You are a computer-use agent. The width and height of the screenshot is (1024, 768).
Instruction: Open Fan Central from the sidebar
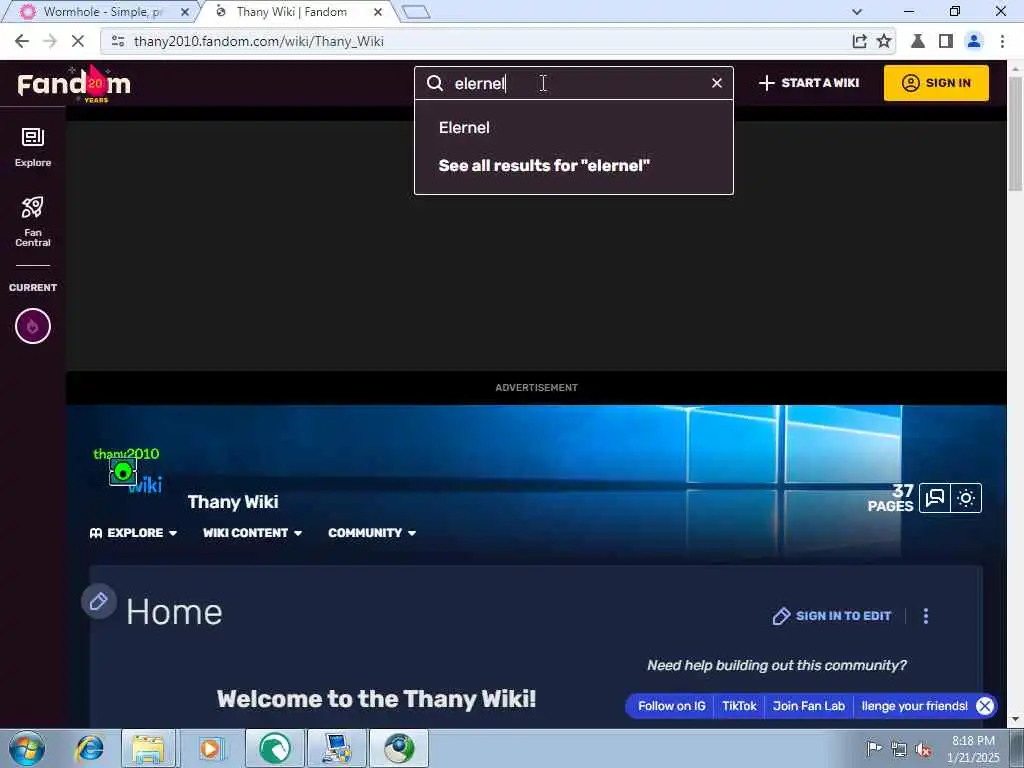click(33, 221)
